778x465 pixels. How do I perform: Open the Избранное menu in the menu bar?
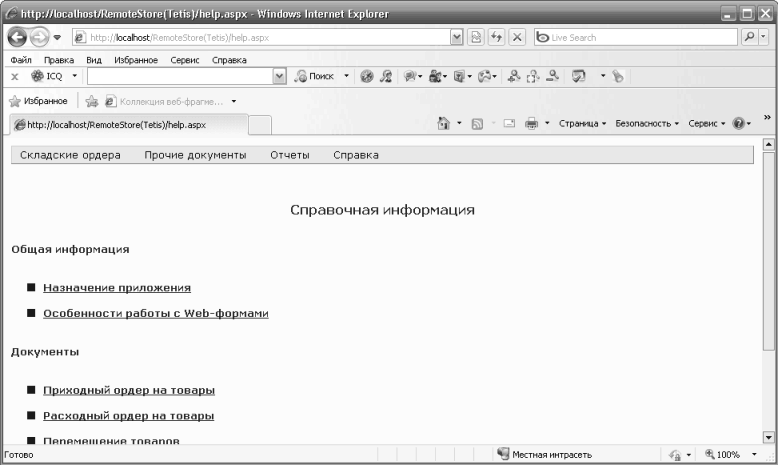[136, 60]
